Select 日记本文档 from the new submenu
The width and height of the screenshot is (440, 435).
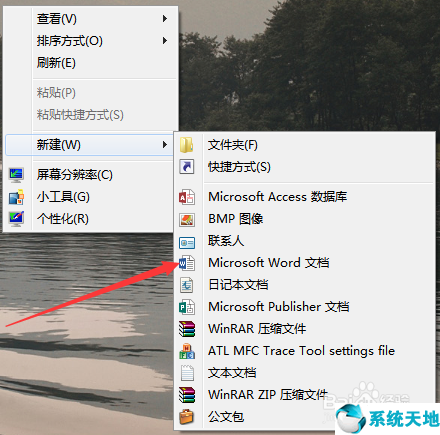click(x=238, y=285)
